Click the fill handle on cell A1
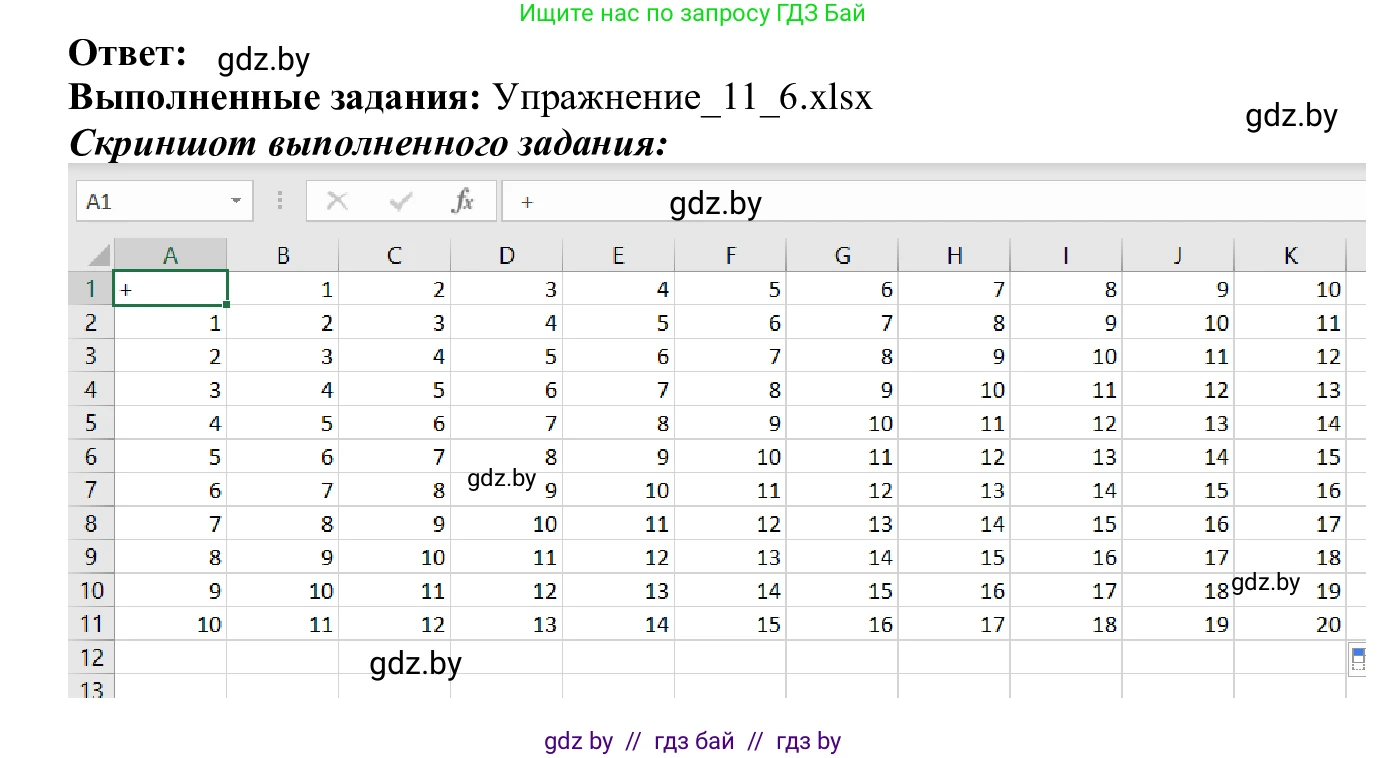This screenshot has width=1388, height=758. click(228, 302)
